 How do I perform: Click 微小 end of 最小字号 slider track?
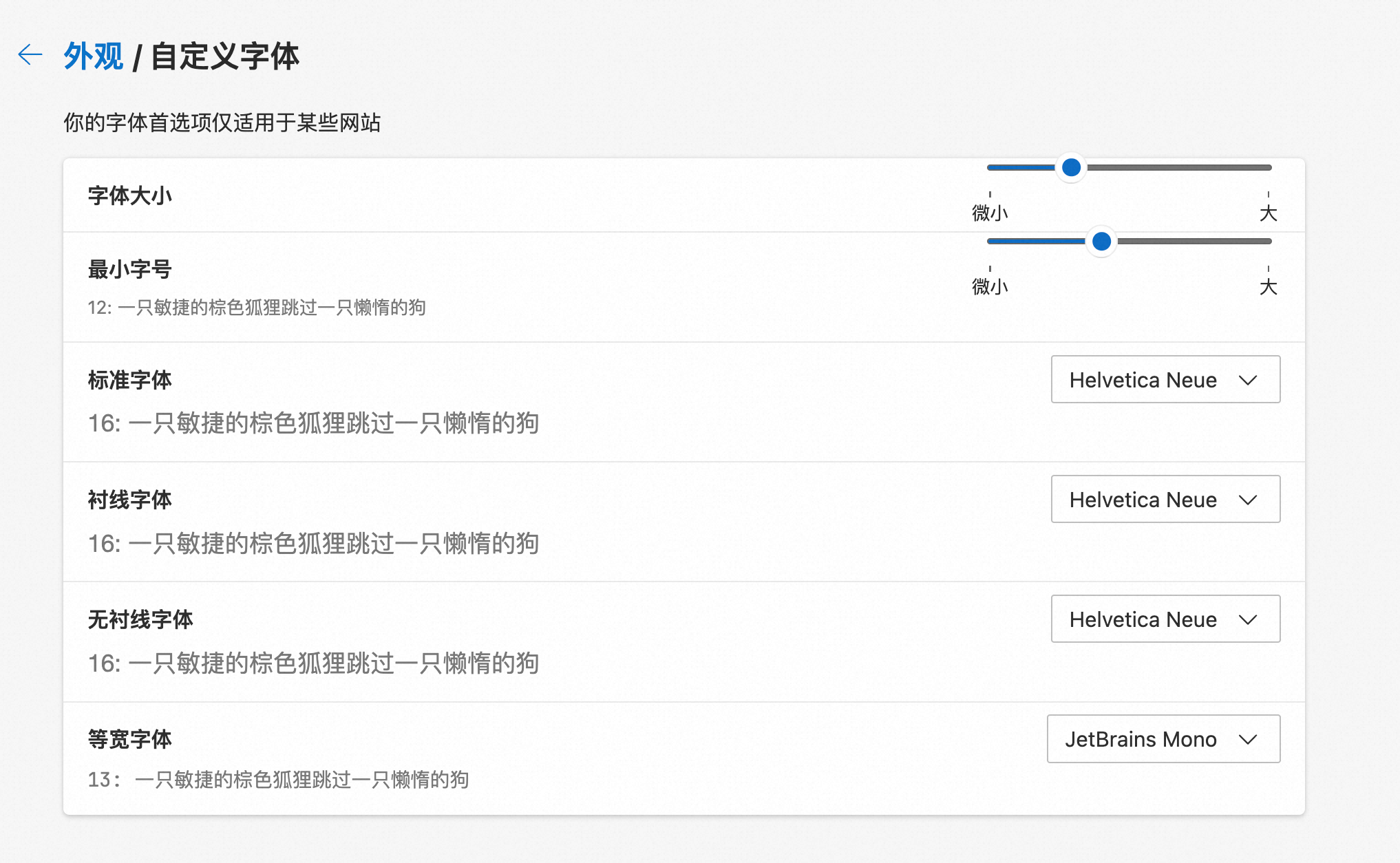click(992, 241)
